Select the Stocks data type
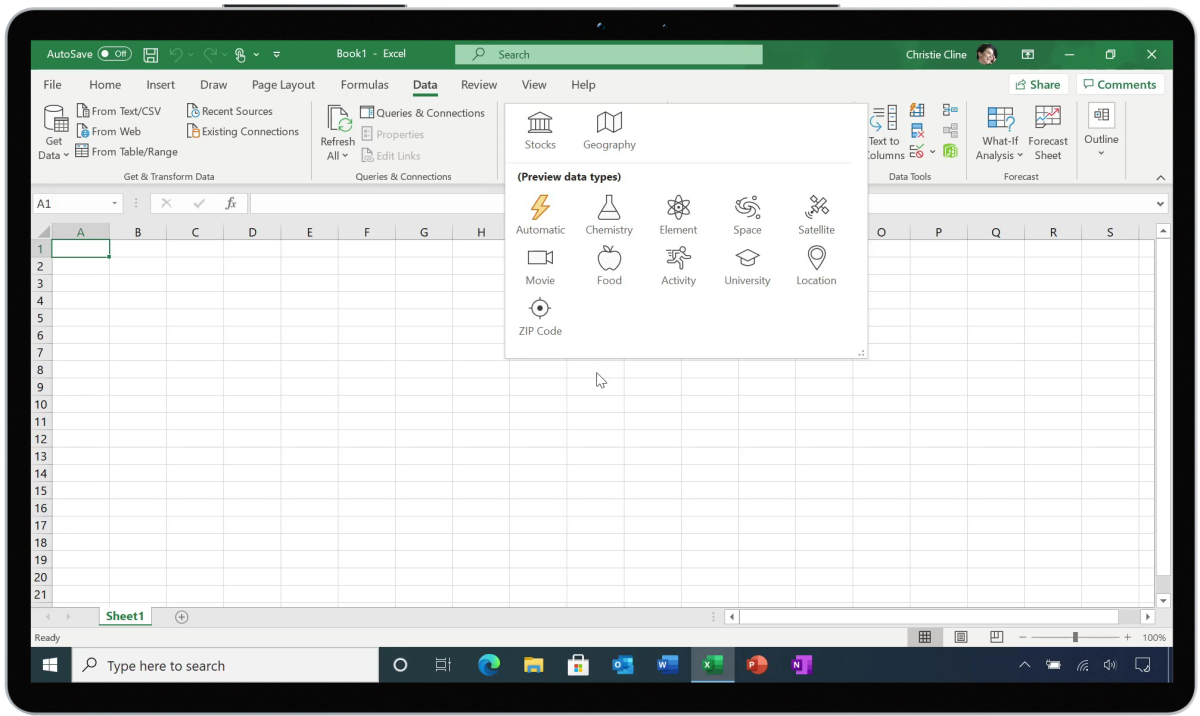 [540, 131]
